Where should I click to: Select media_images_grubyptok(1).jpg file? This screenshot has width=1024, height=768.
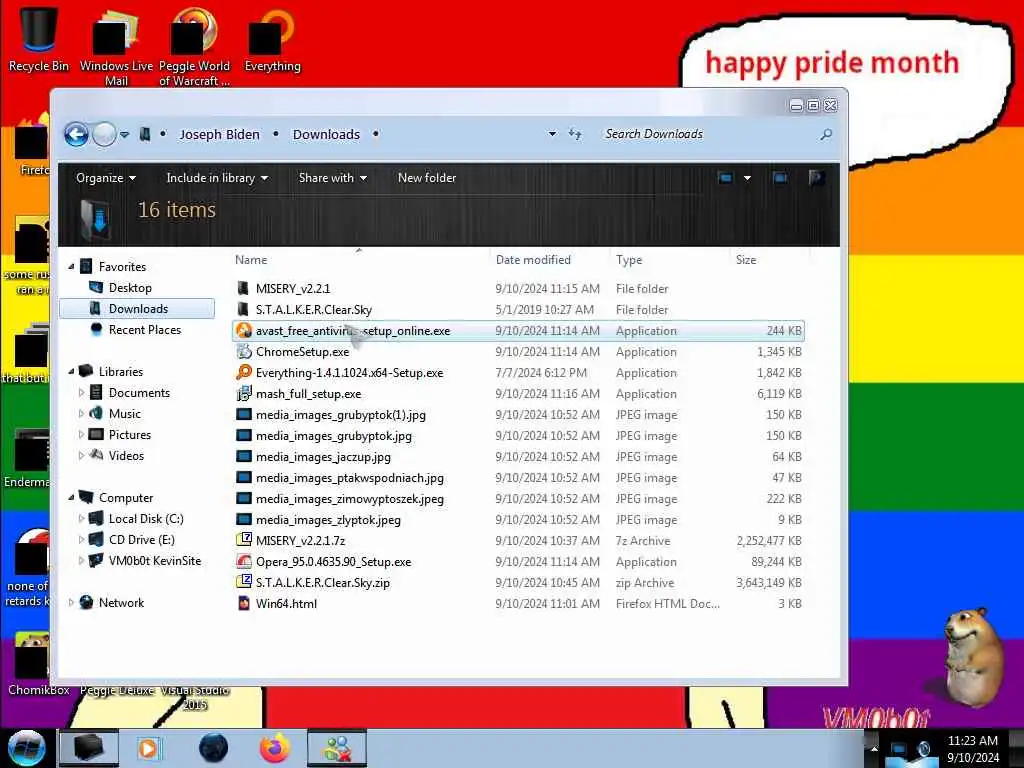click(340, 415)
